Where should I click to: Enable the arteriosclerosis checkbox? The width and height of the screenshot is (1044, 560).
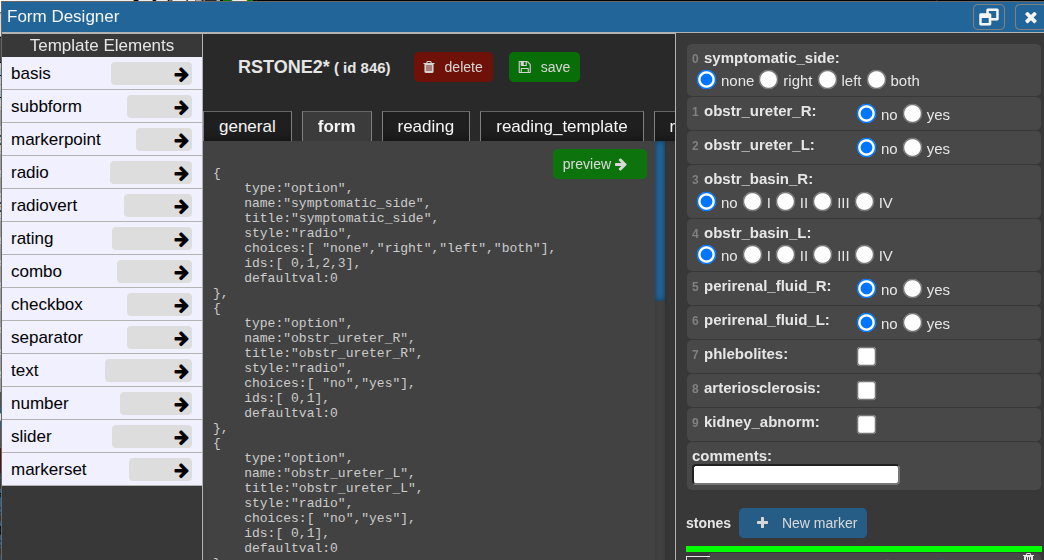[866, 390]
